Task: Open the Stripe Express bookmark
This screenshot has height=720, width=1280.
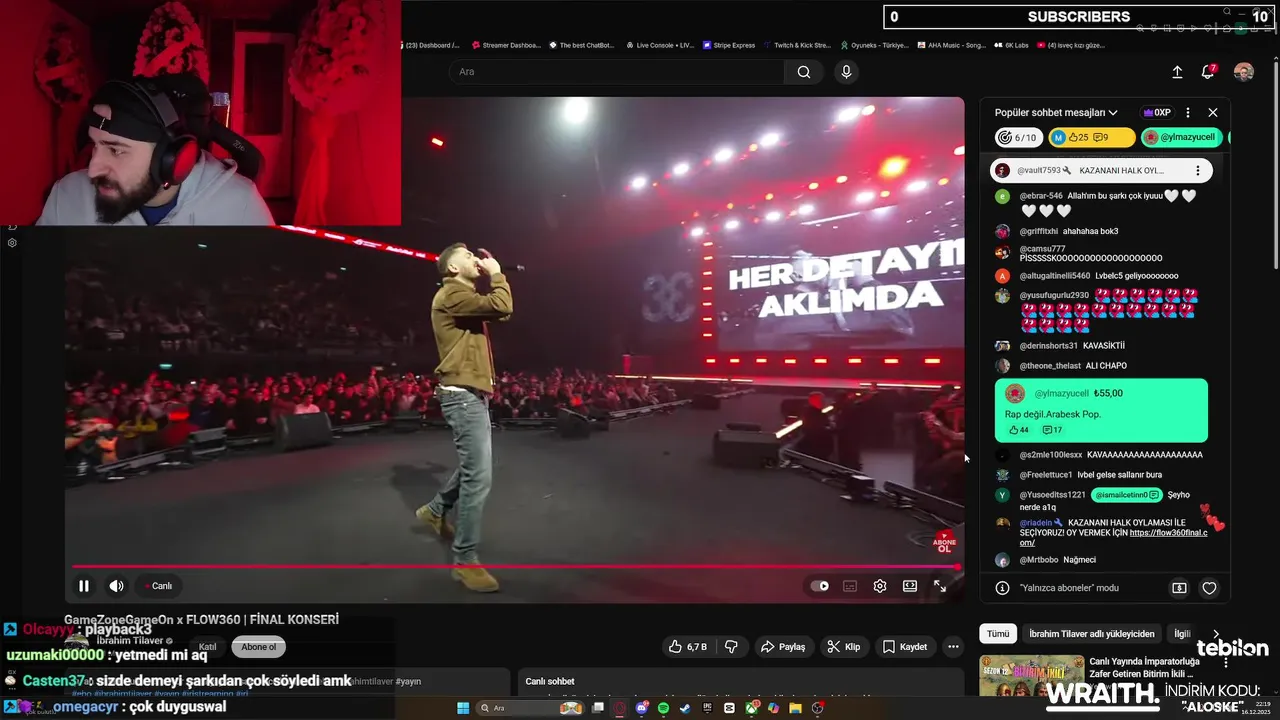Action: (729, 45)
